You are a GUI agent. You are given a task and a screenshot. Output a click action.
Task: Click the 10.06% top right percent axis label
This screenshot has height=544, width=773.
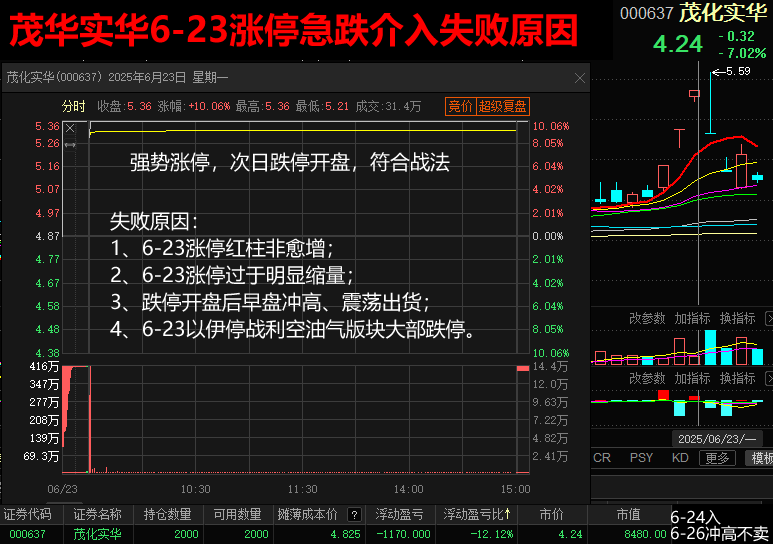click(x=551, y=126)
